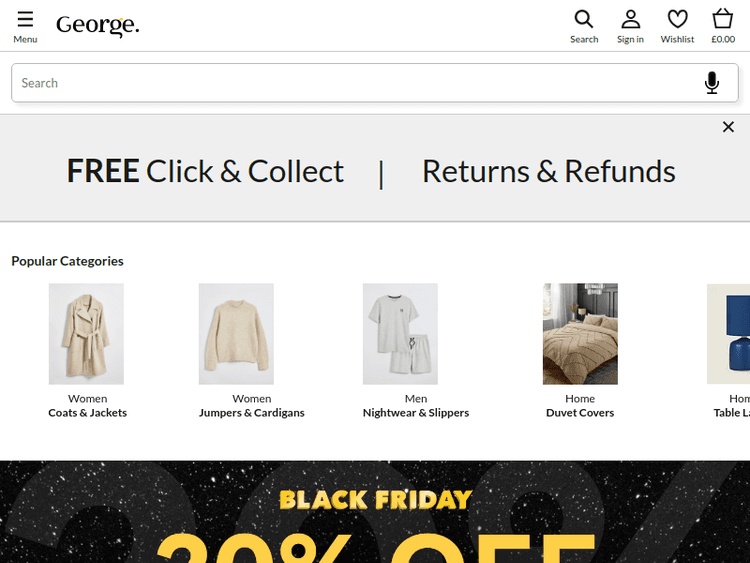This screenshot has height=563, width=750.
Task: Close the Click & Collect banner
Action: [728, 127]
